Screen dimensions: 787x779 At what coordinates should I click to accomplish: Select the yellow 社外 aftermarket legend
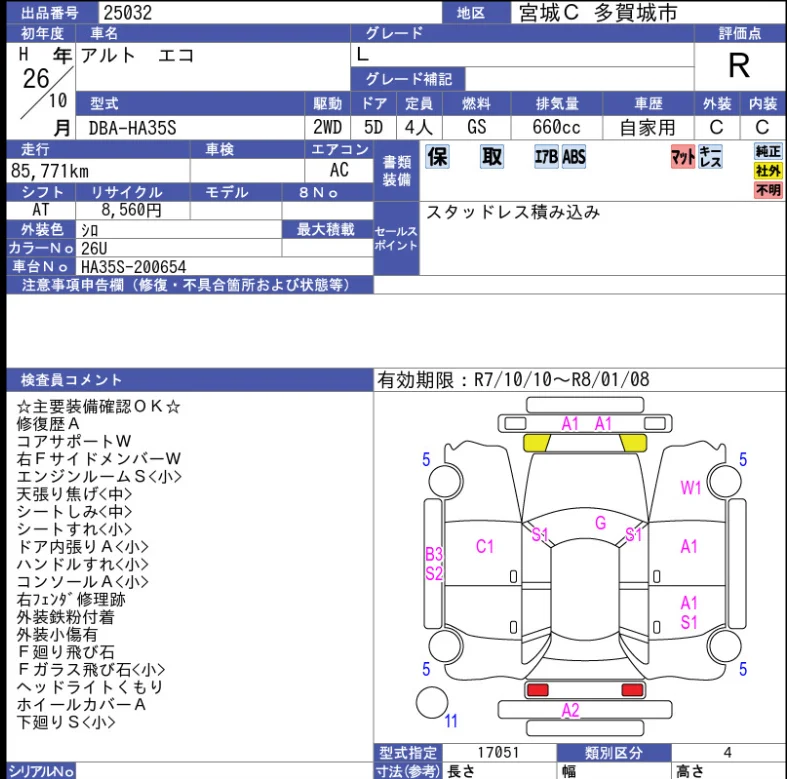pyautogui.click(x=768, y=170)
